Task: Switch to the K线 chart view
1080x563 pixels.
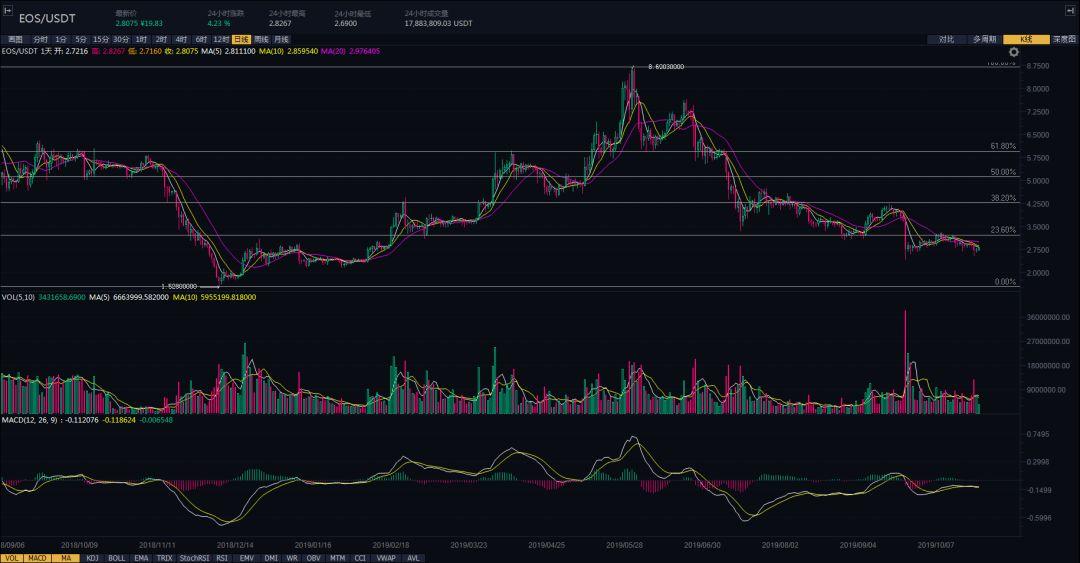Action: click(x=1026, y=39)
